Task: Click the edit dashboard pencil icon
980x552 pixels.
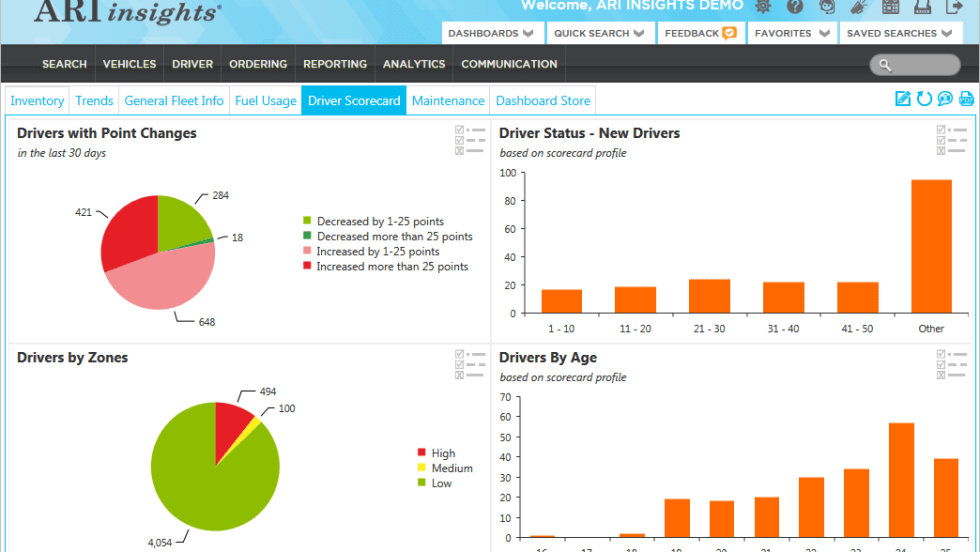Action: point(903,98)
